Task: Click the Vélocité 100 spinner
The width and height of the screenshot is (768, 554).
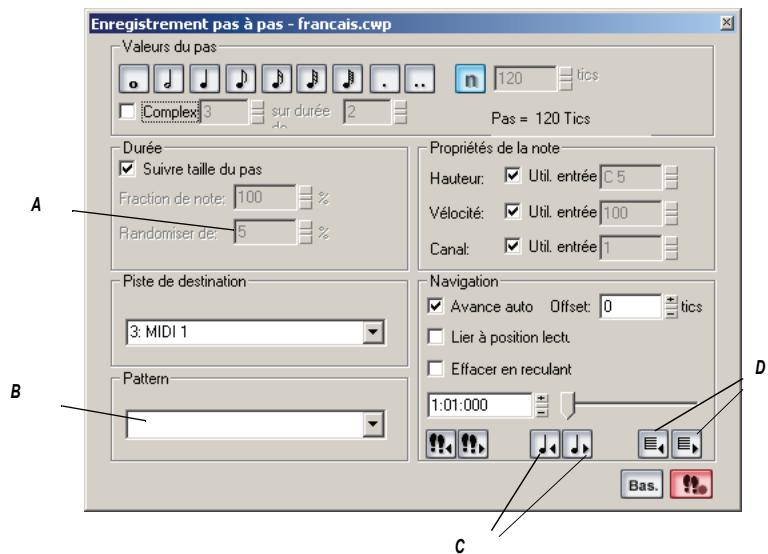Action: (671, 213)
